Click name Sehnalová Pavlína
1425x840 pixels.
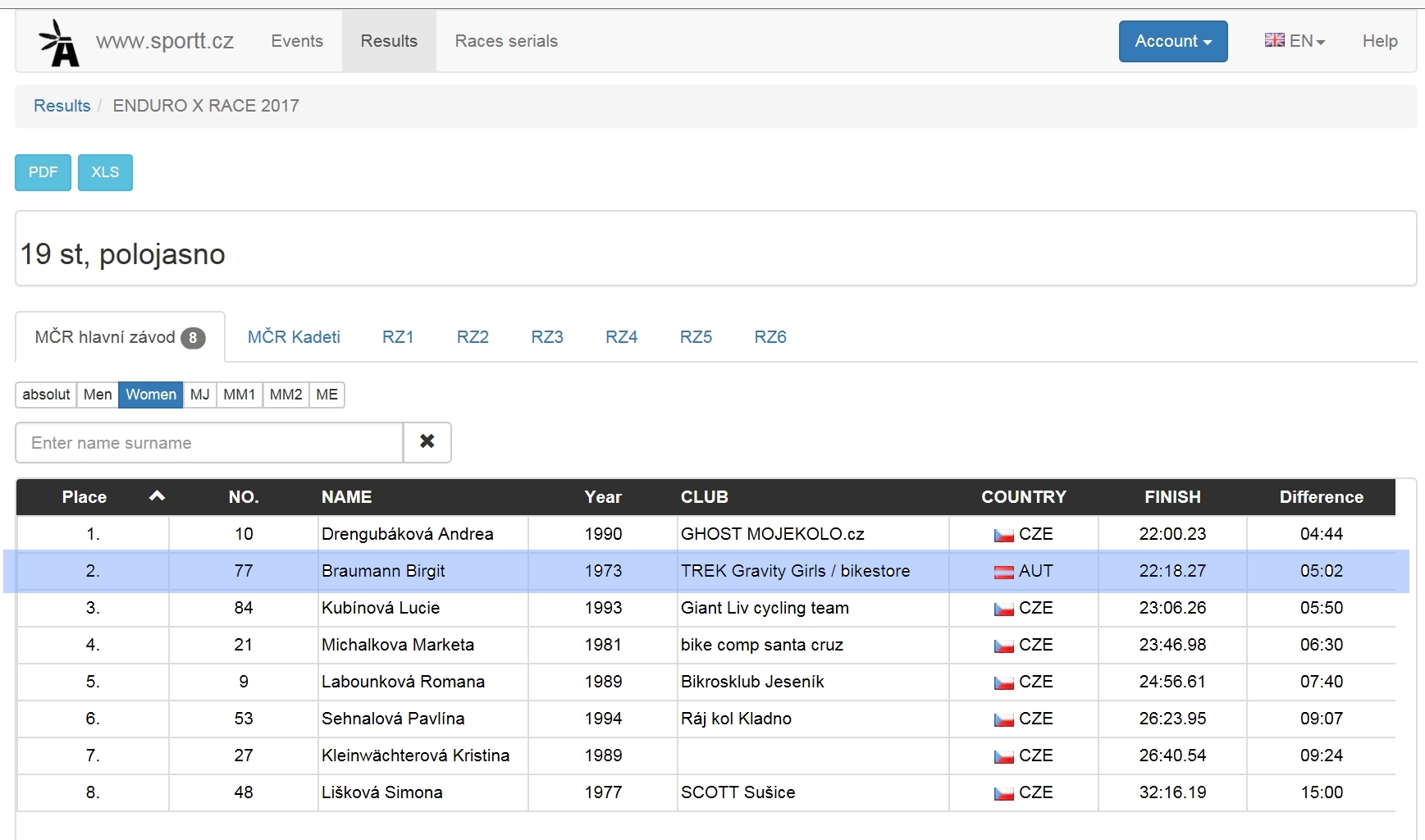point(393,719)
